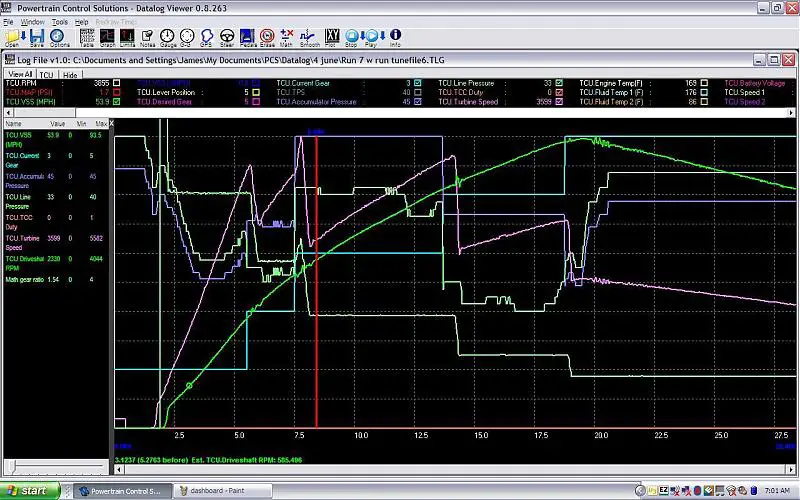This screenshot has height=500, width=800.
Task: Show log Info
Action: coord(395,37)
